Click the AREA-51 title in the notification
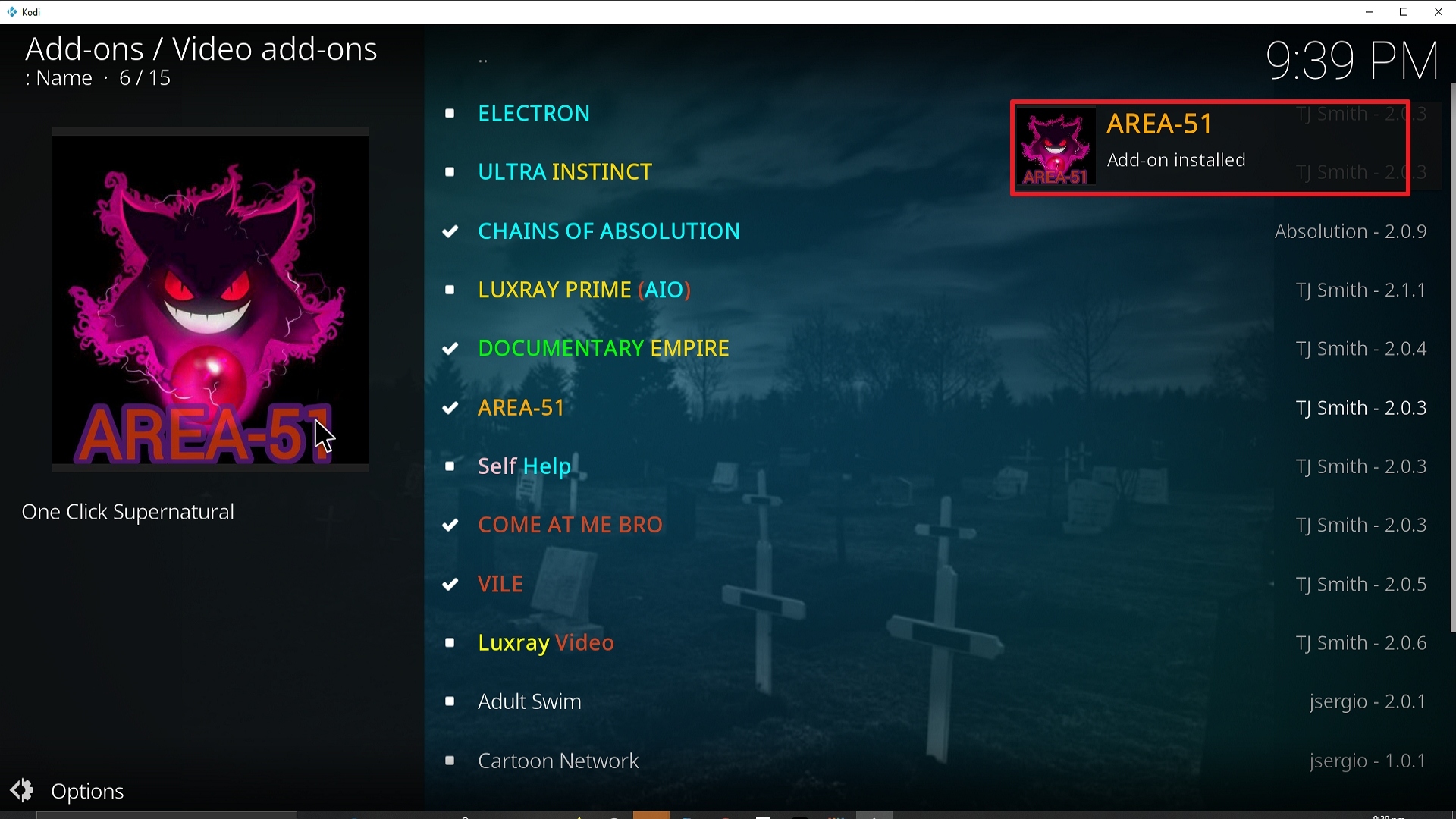The image size is (1456, 819). [1159, 124]
